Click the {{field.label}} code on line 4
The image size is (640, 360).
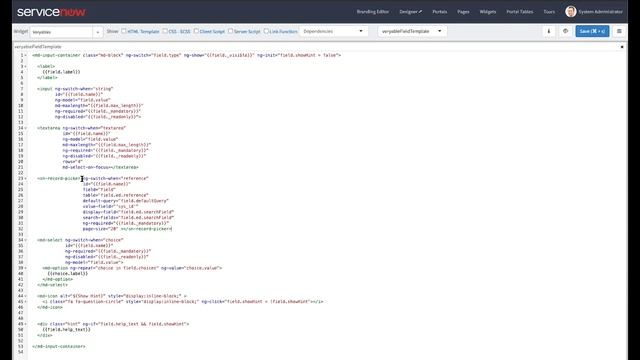click(x=61, y=72)
